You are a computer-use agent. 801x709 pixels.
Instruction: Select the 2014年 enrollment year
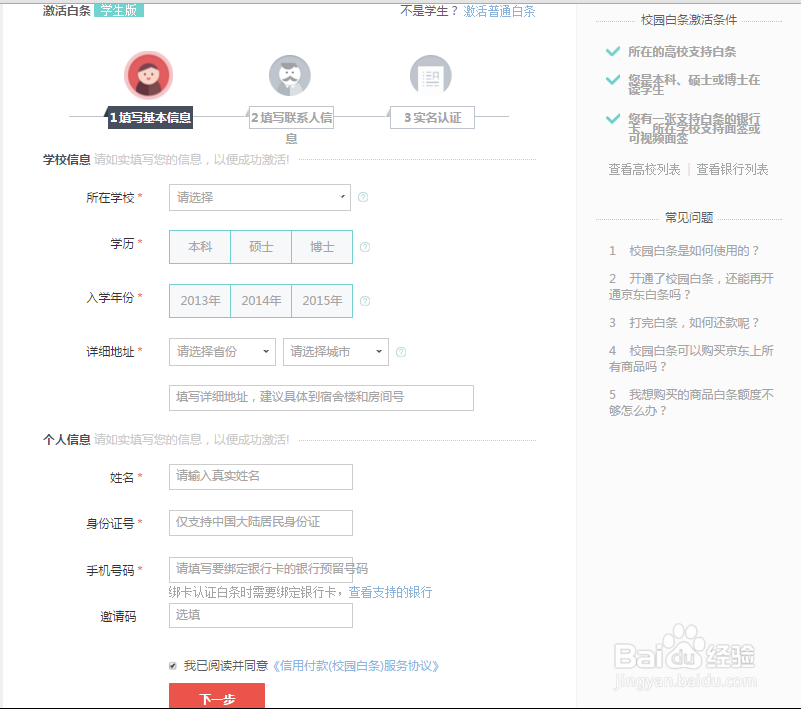[260, 300]
